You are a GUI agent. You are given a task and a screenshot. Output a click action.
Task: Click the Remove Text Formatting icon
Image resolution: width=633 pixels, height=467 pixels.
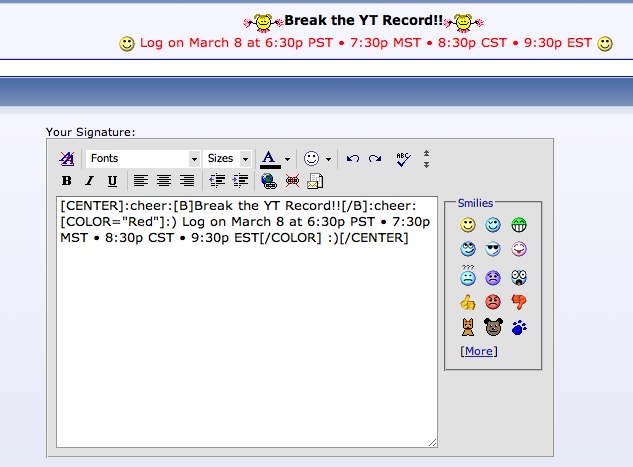click(67, 159)
